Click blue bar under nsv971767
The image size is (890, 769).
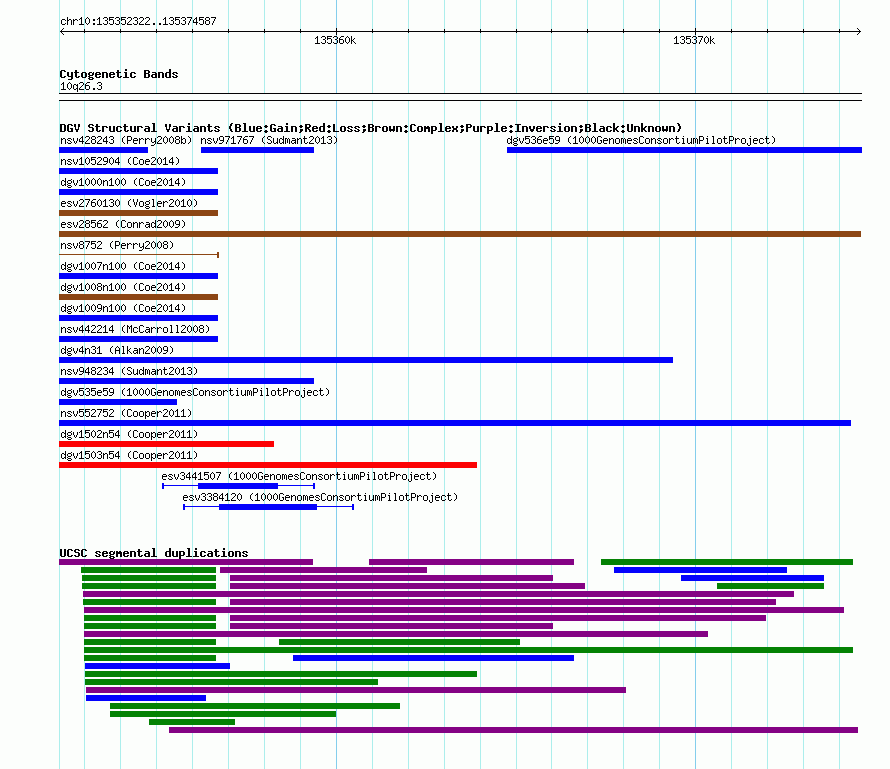coord(257,150)
